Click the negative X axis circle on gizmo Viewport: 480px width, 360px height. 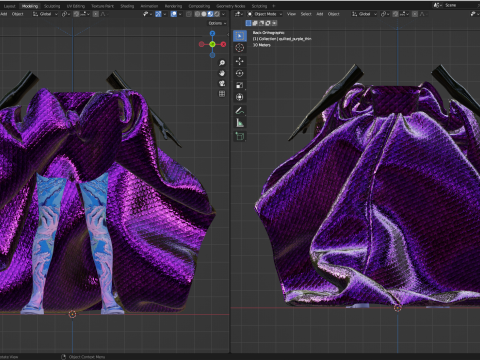(x=201, y=44)
